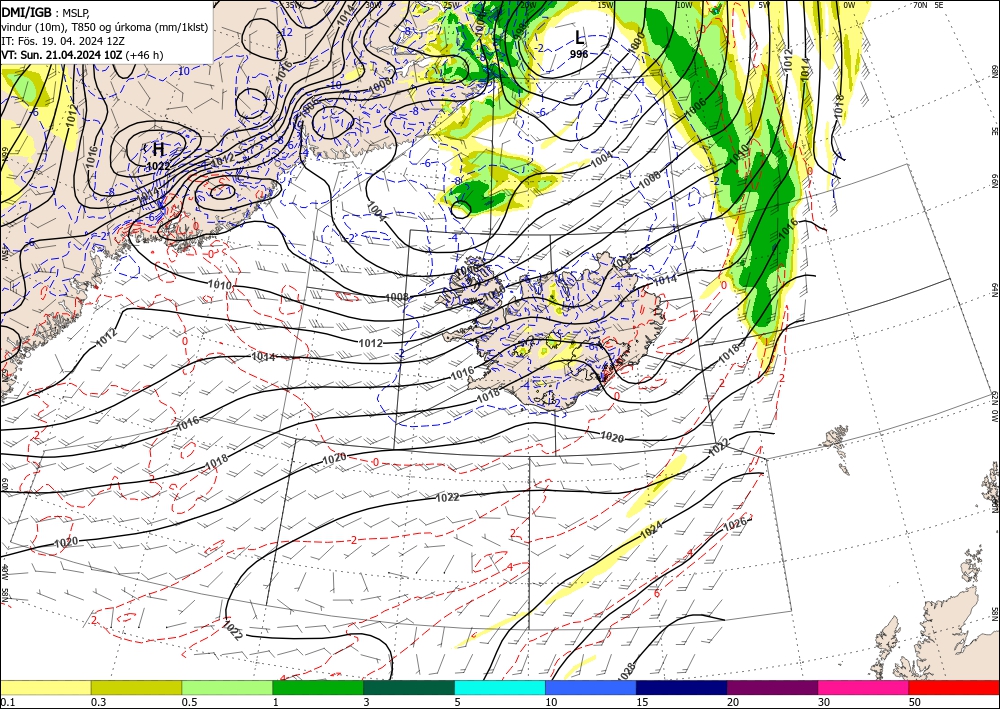The height and width of the screenshot is (709, 1000).
Task: Click the 'H' high pressure marker
Action: click(x=158, y=150)
